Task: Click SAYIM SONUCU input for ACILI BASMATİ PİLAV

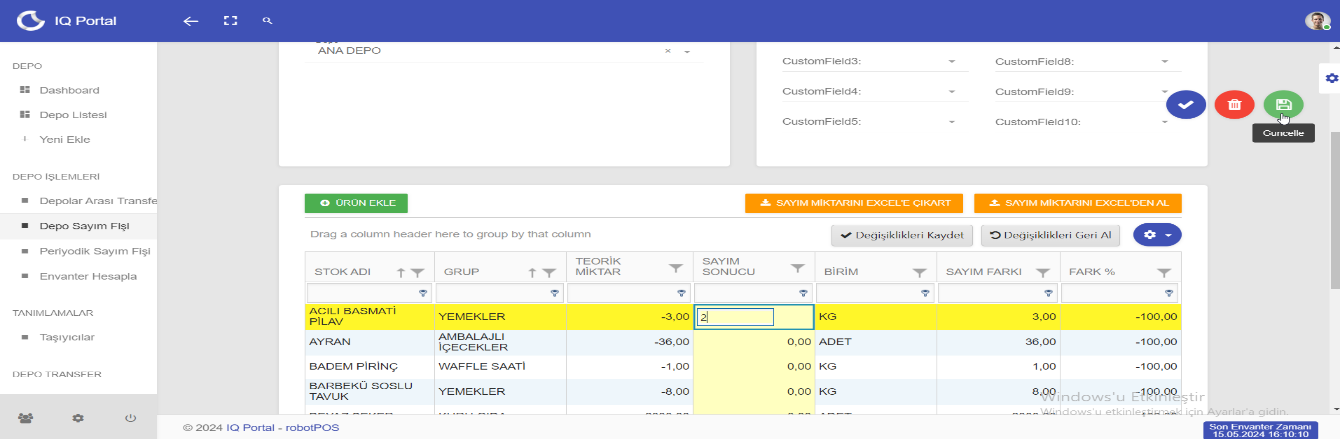Action: [x=736, y=317]
